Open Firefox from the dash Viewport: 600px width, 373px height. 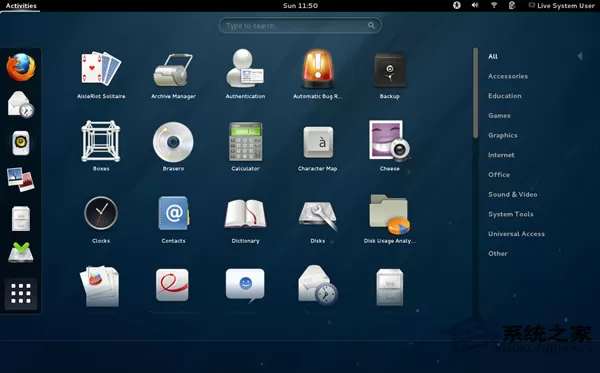click(x=21, y=67)
